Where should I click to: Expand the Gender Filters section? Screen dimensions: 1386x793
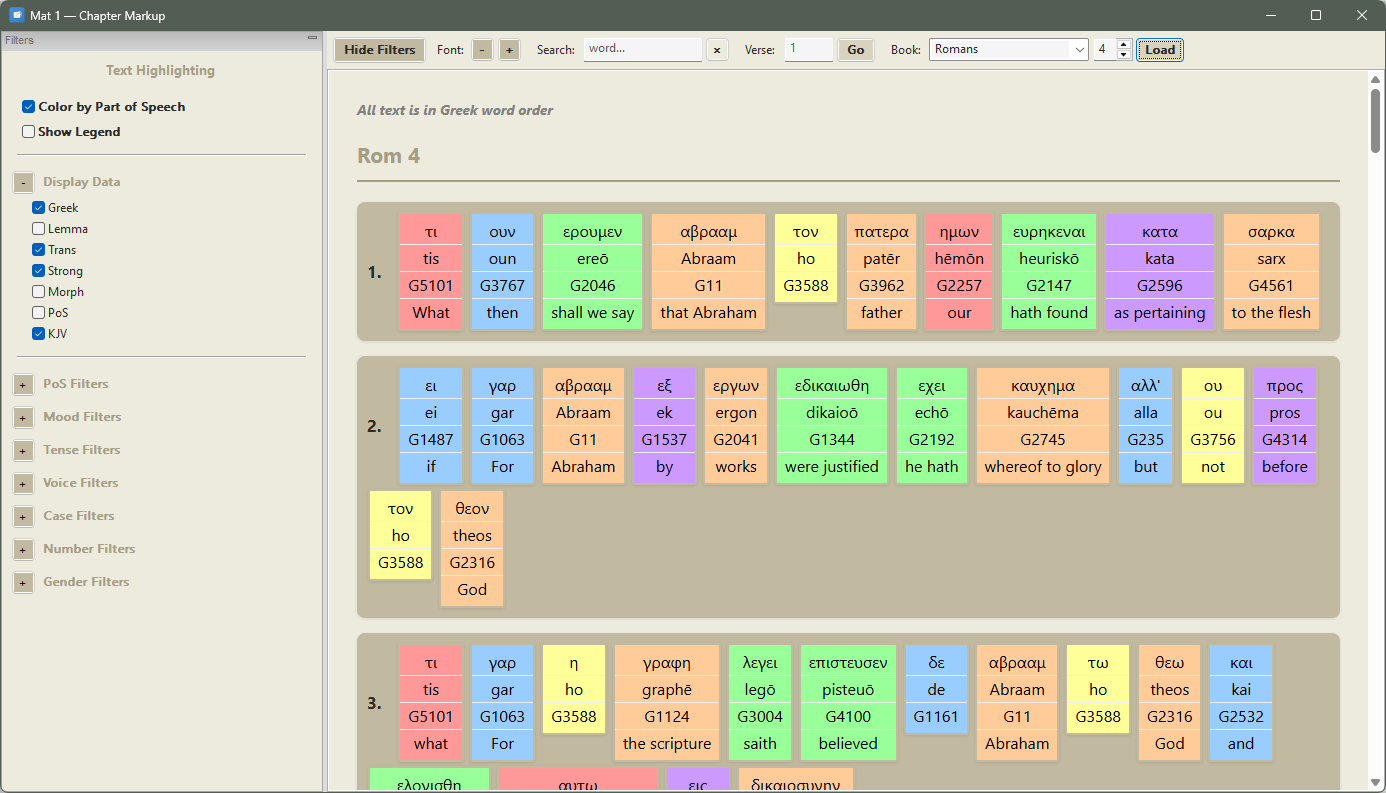pos(23,582)
